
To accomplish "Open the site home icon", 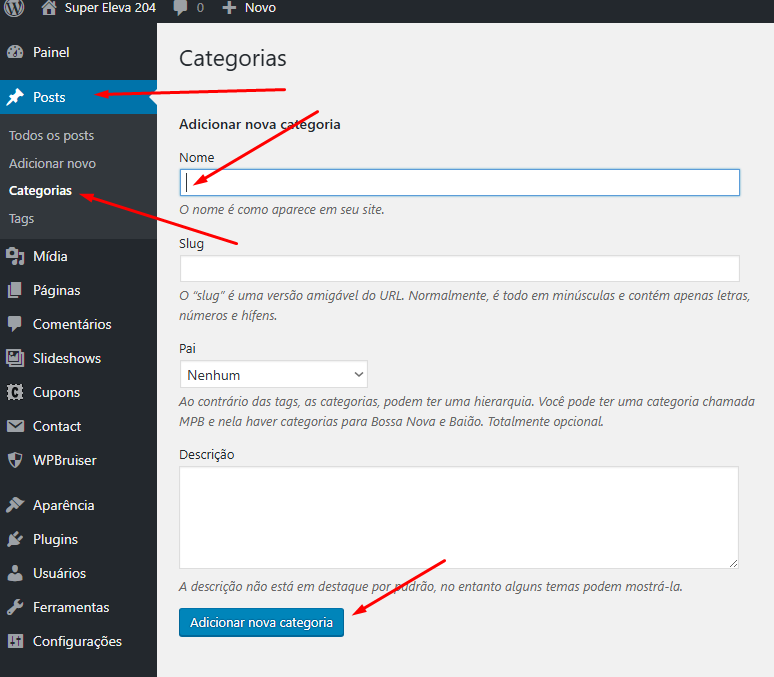I will click(x=49, y=8).
